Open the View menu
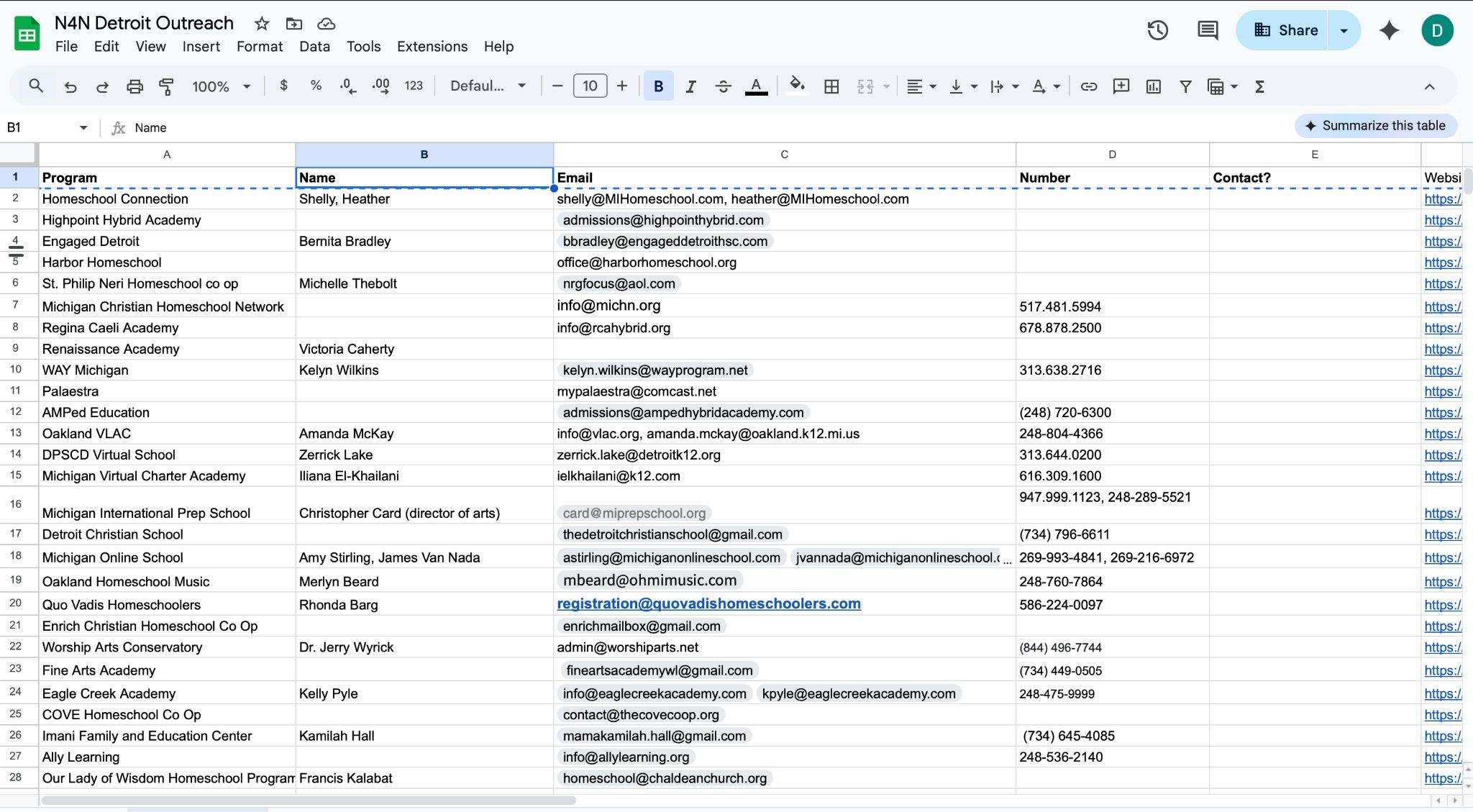Image resolution: width=1473 pixels, height=812 pixels. (x=151, y=47)
